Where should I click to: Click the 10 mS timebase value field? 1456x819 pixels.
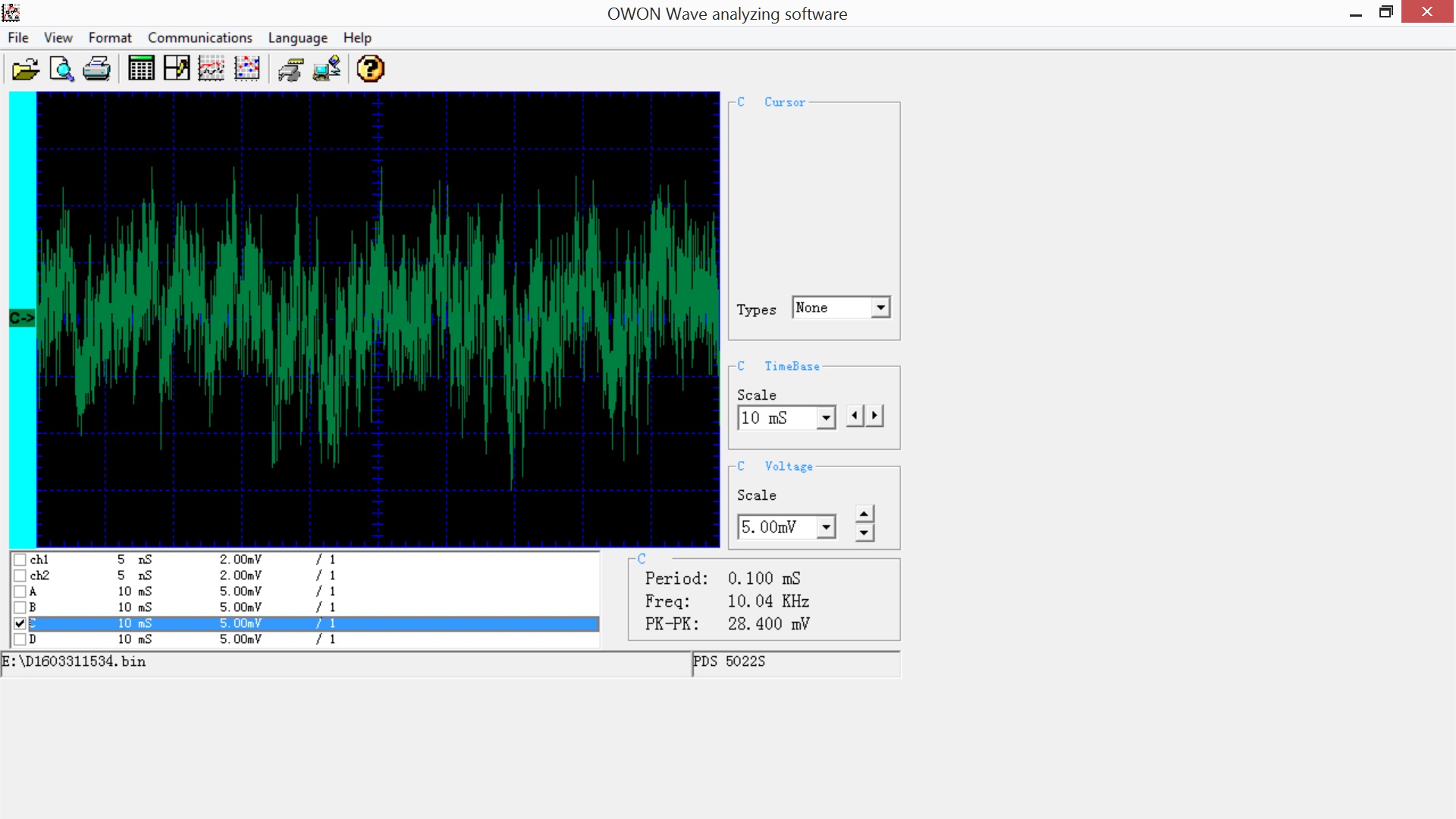point(778,418)
